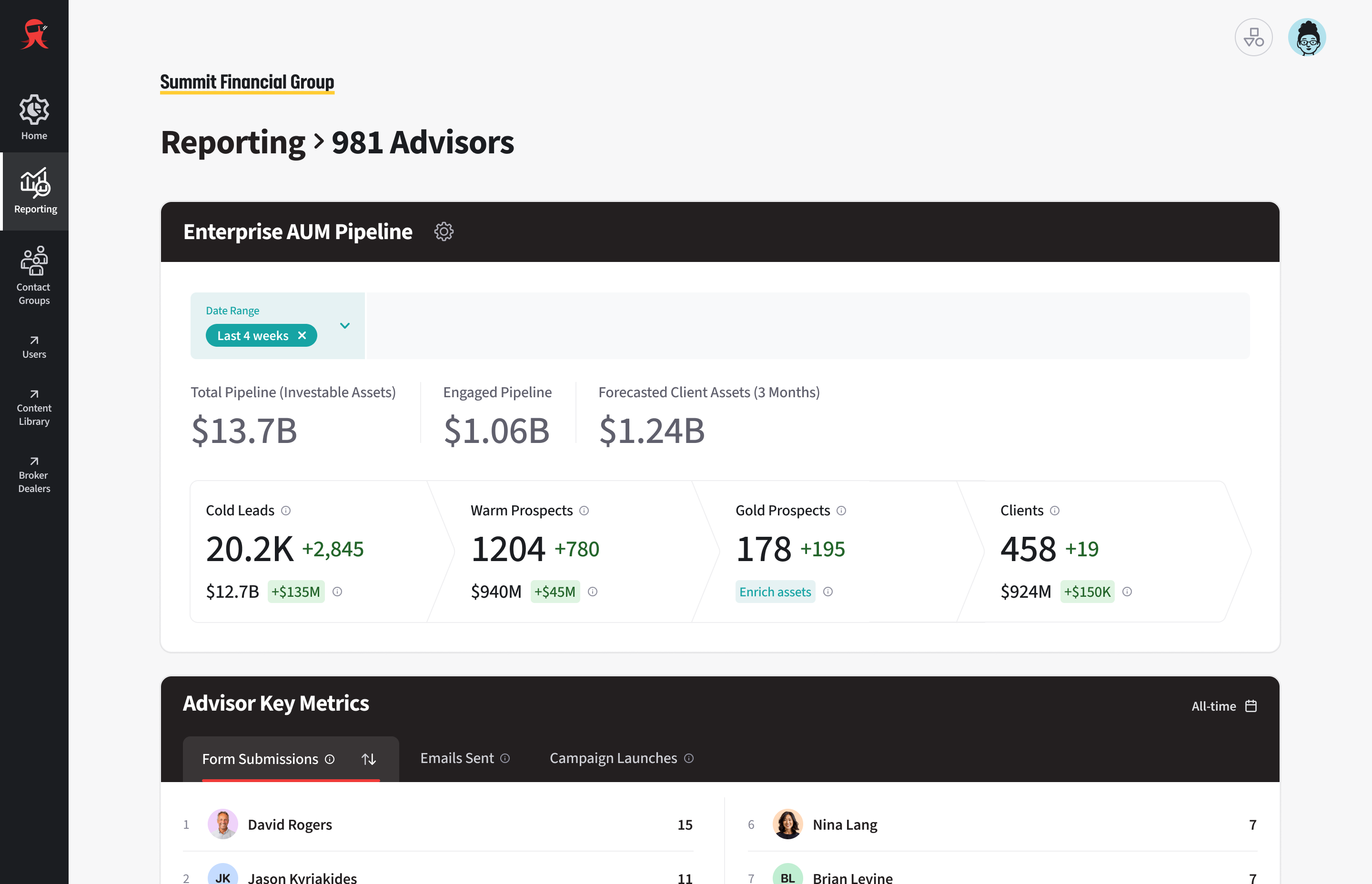Open the Summit Financial Group link
Viewport: 1372px width, 884px height.
pyautogui.click(x=247, y=82)
